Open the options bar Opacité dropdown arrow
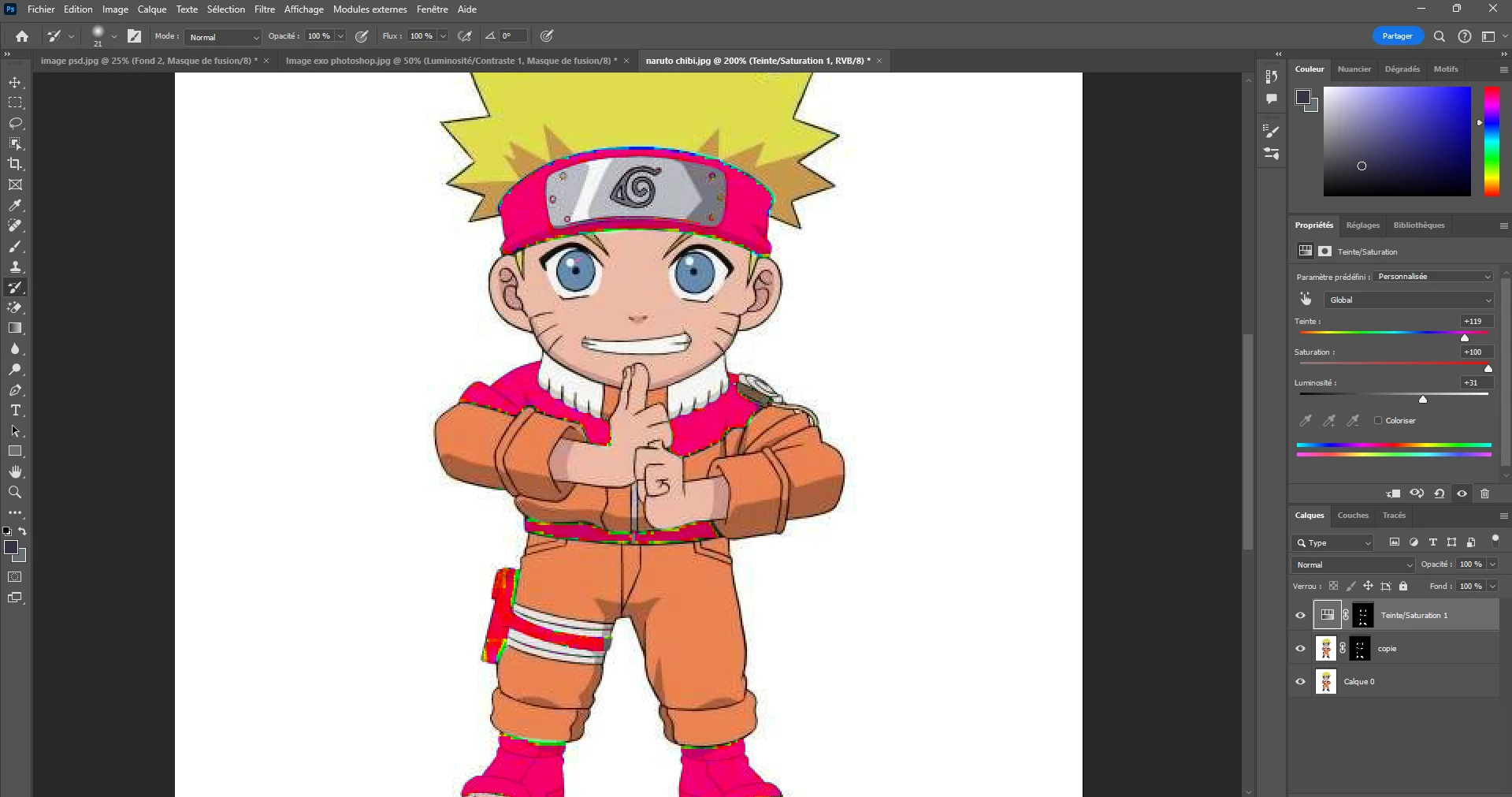The height and width of the screenshot is (797, 1512). [x=340, y=36]
